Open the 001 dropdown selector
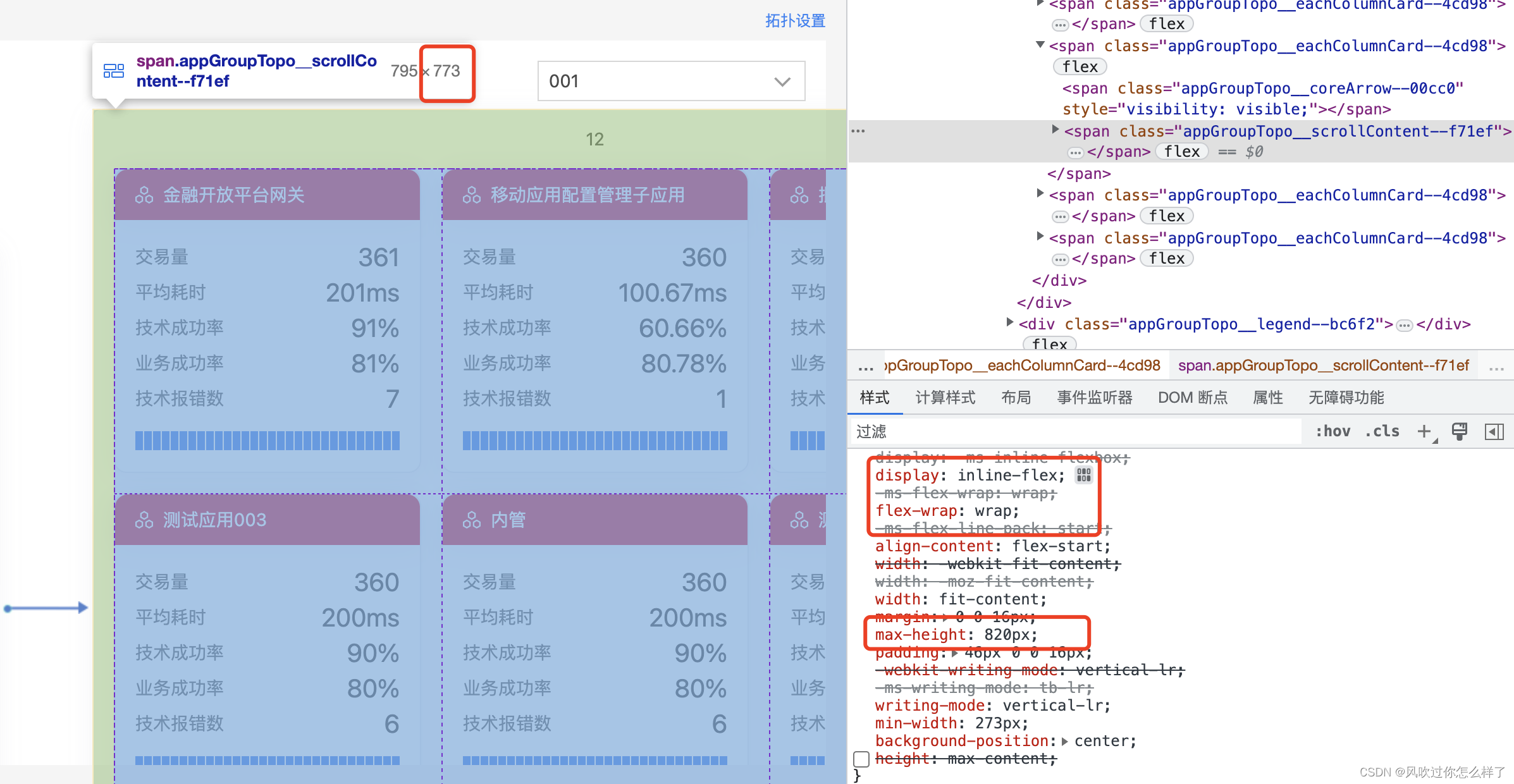 tap(671, 81)
